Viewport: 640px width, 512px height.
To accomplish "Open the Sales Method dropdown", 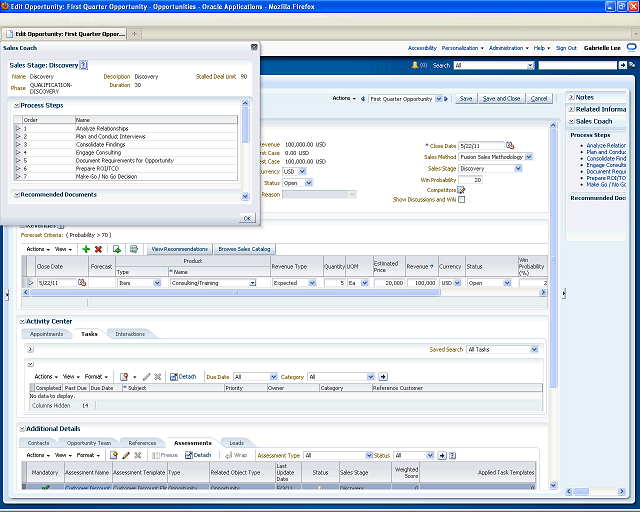I will click(x=529, y=157).
